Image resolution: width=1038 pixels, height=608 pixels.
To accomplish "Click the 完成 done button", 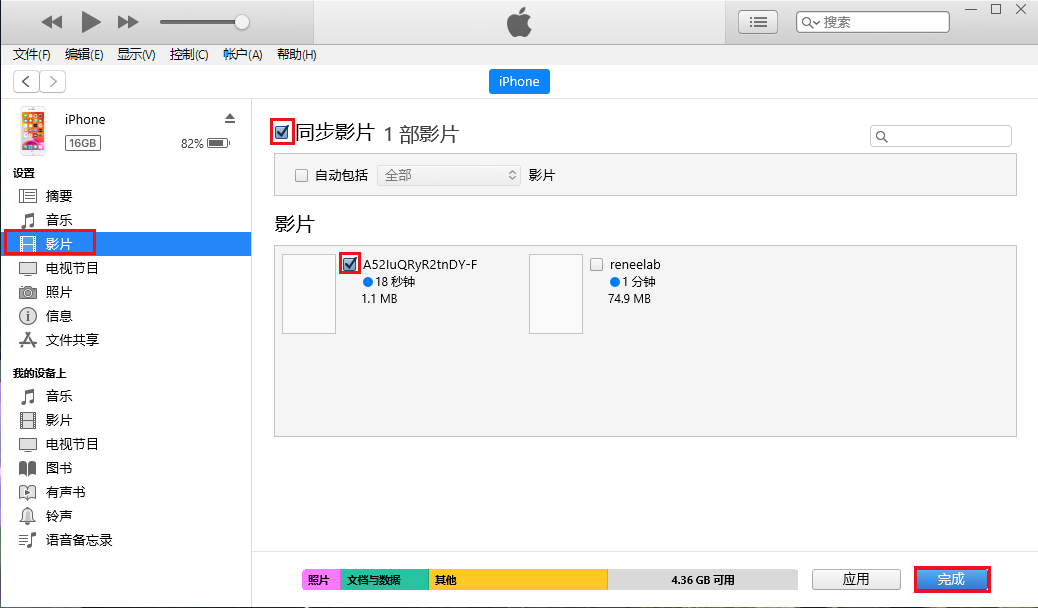I will pyautogui.click(x=951, y=580).
